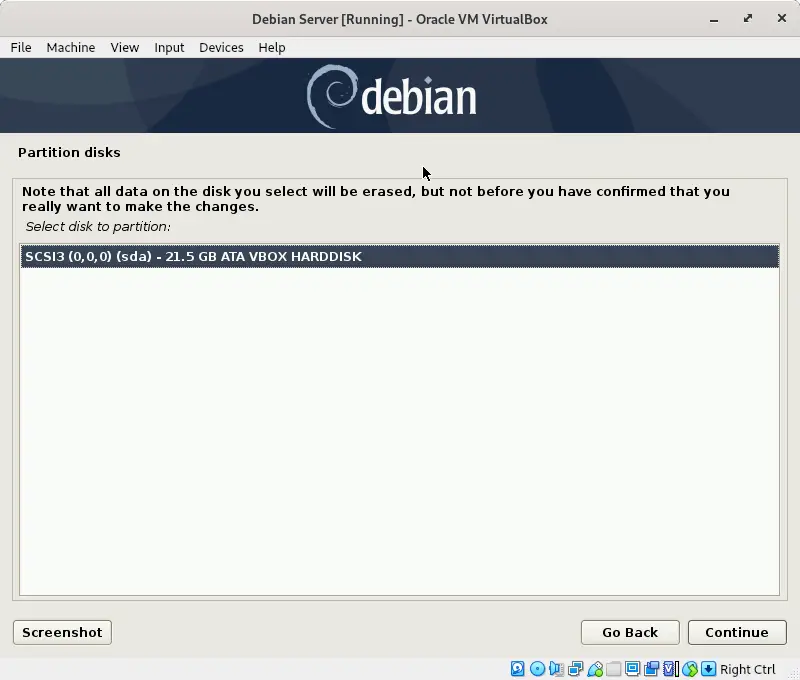800x680 pixels.
Task: Click the CPU virtualization chip icon
Action: 670,669
